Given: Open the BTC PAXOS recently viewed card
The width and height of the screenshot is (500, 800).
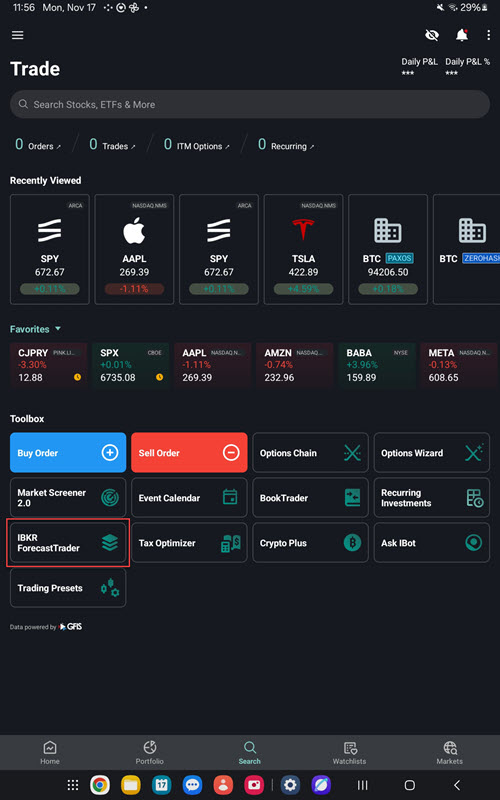Looking at the screenshot, I should pos(388,249).
